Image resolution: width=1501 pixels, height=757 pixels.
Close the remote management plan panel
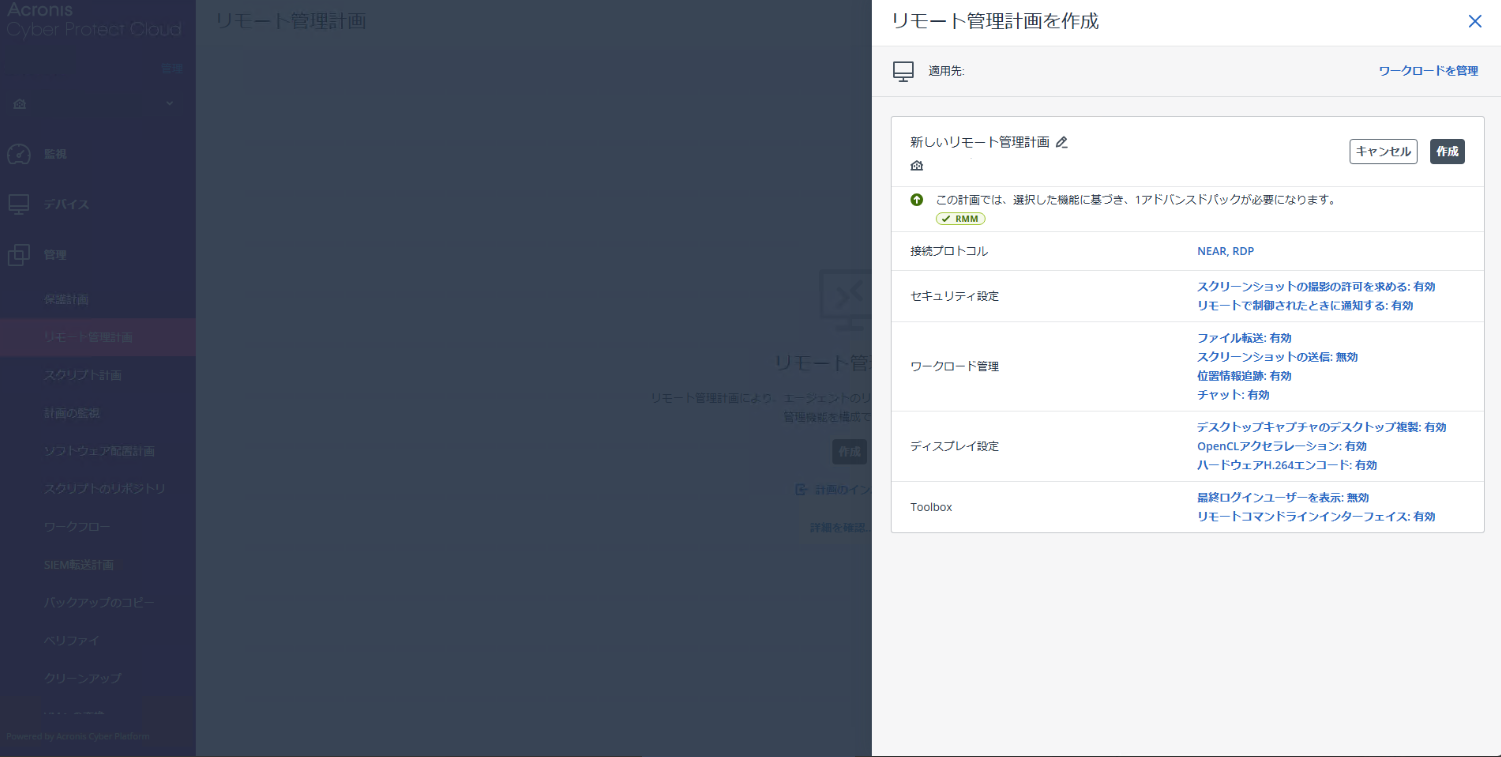point(1474,21)
